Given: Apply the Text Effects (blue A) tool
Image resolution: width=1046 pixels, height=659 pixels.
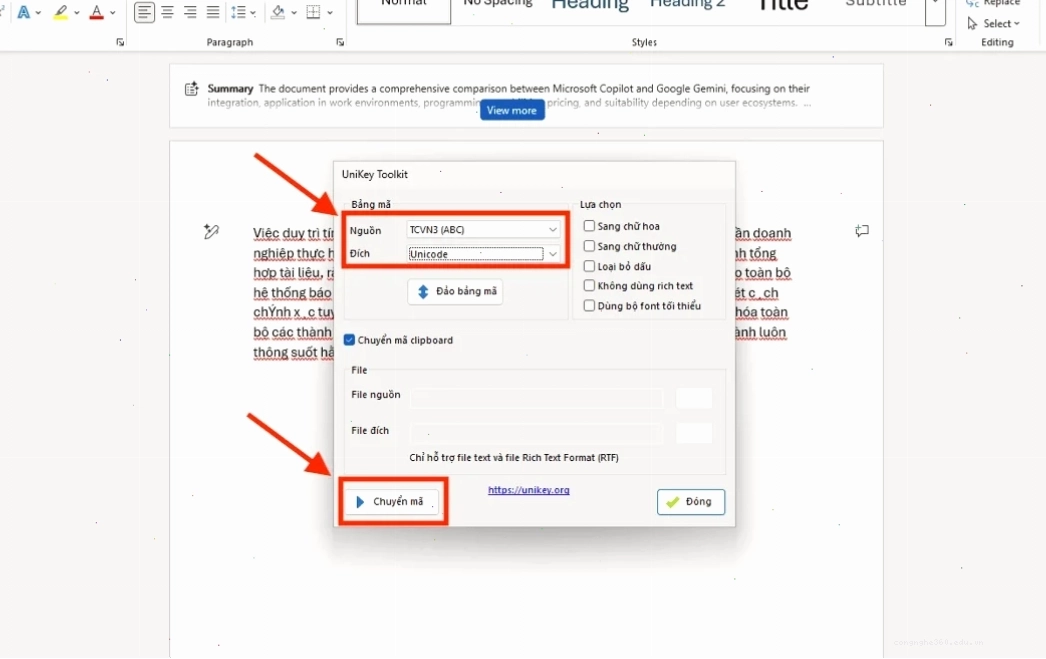Looking at the screenshot, I should [23, 12].
